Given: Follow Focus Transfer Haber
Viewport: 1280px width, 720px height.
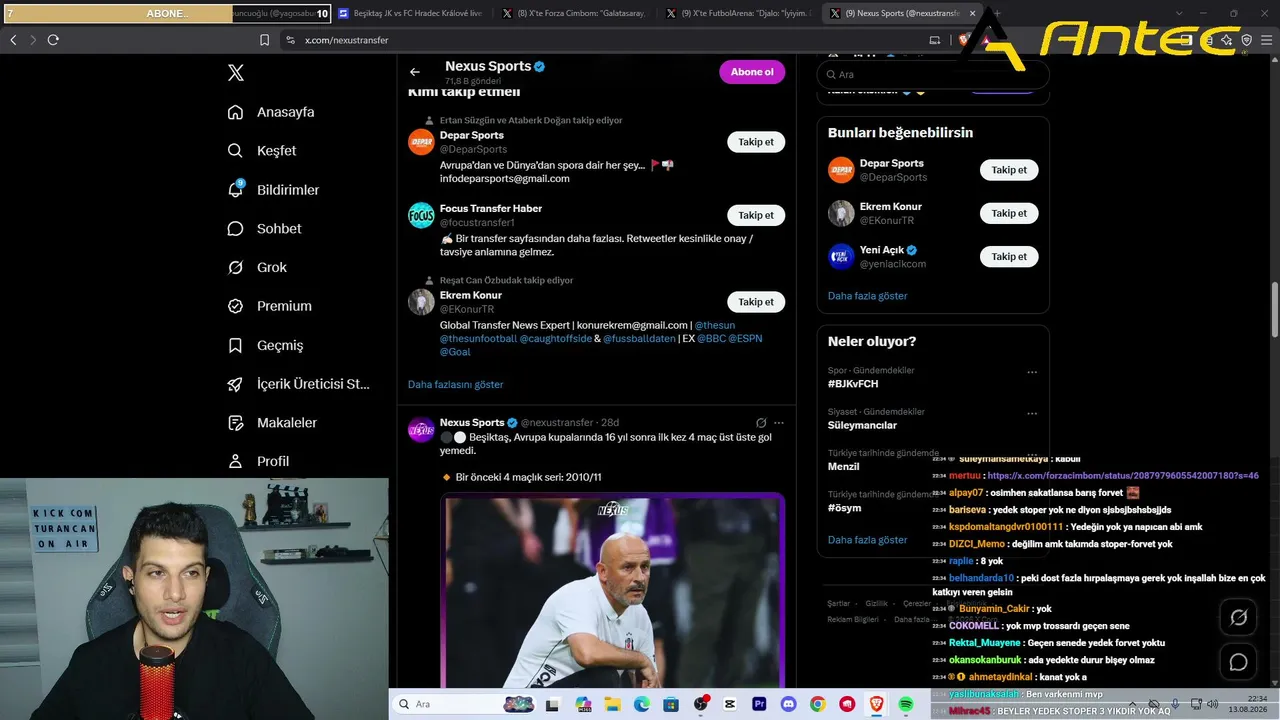Looking at the screenshot, I should (x=756, y=215).
